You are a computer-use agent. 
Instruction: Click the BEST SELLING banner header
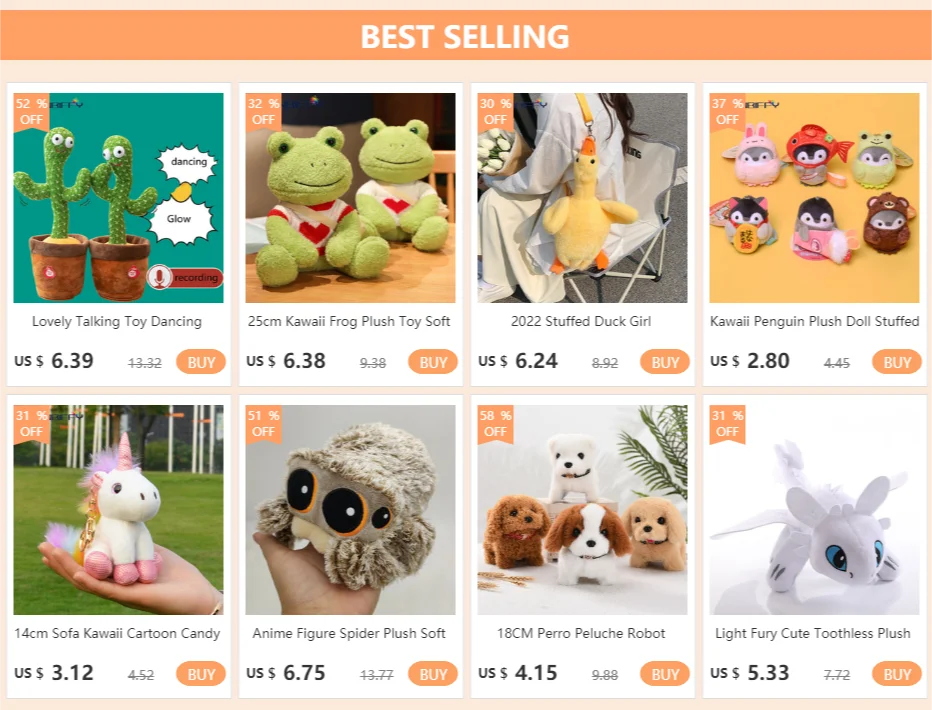(465, 36)
